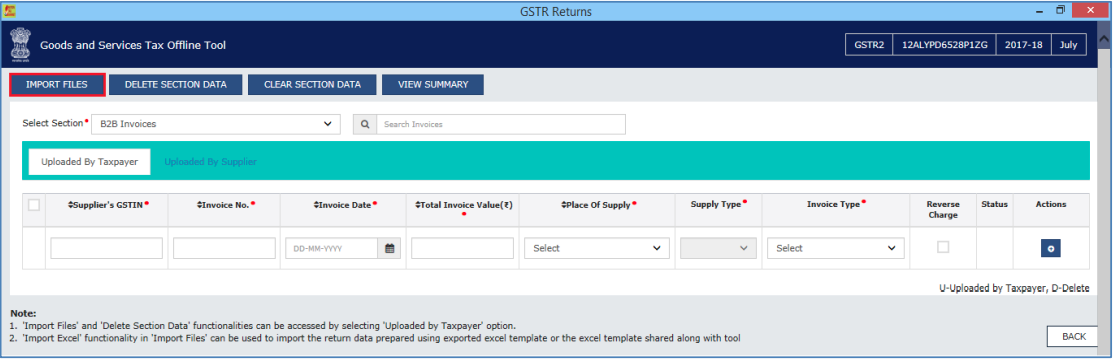Image resolution: width=1113 pixels, height=360 pixels.
Task: Restore down the GSTR Returns window
Action: (1060, 11)
